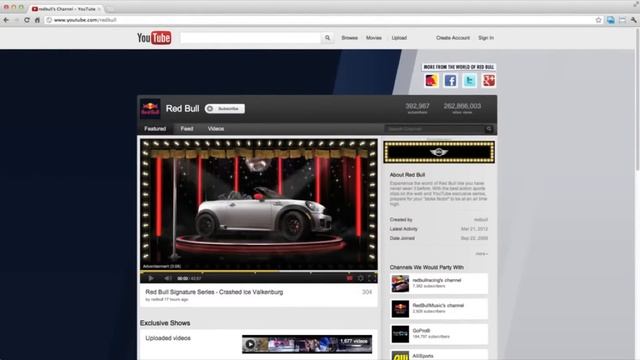The image size is (640, 360).
Task: Open the Uploaded videos filmstrip thumbnail
Action: point(307,344)
